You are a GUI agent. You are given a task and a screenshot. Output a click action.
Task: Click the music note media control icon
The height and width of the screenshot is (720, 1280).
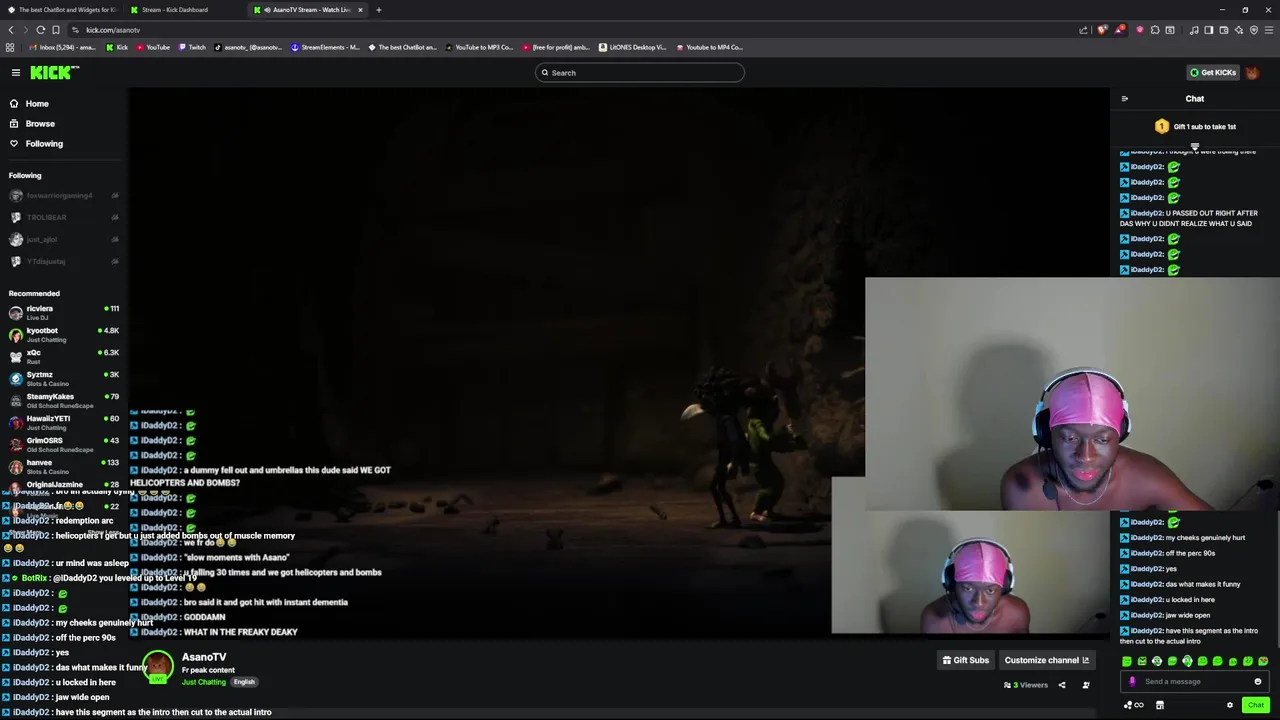click(1194, 30)
